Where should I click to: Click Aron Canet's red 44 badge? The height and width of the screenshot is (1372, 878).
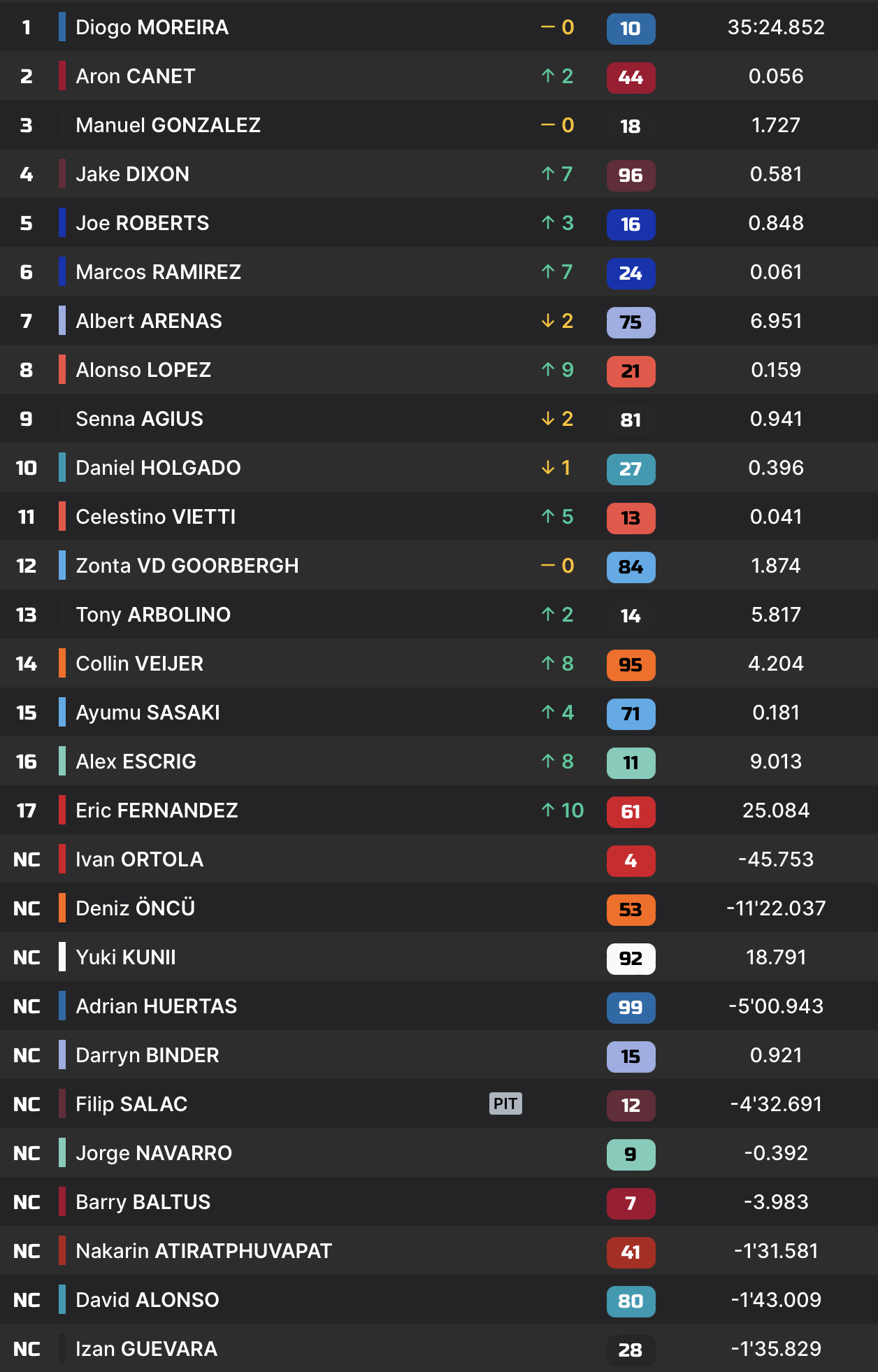tap(631, 78)
